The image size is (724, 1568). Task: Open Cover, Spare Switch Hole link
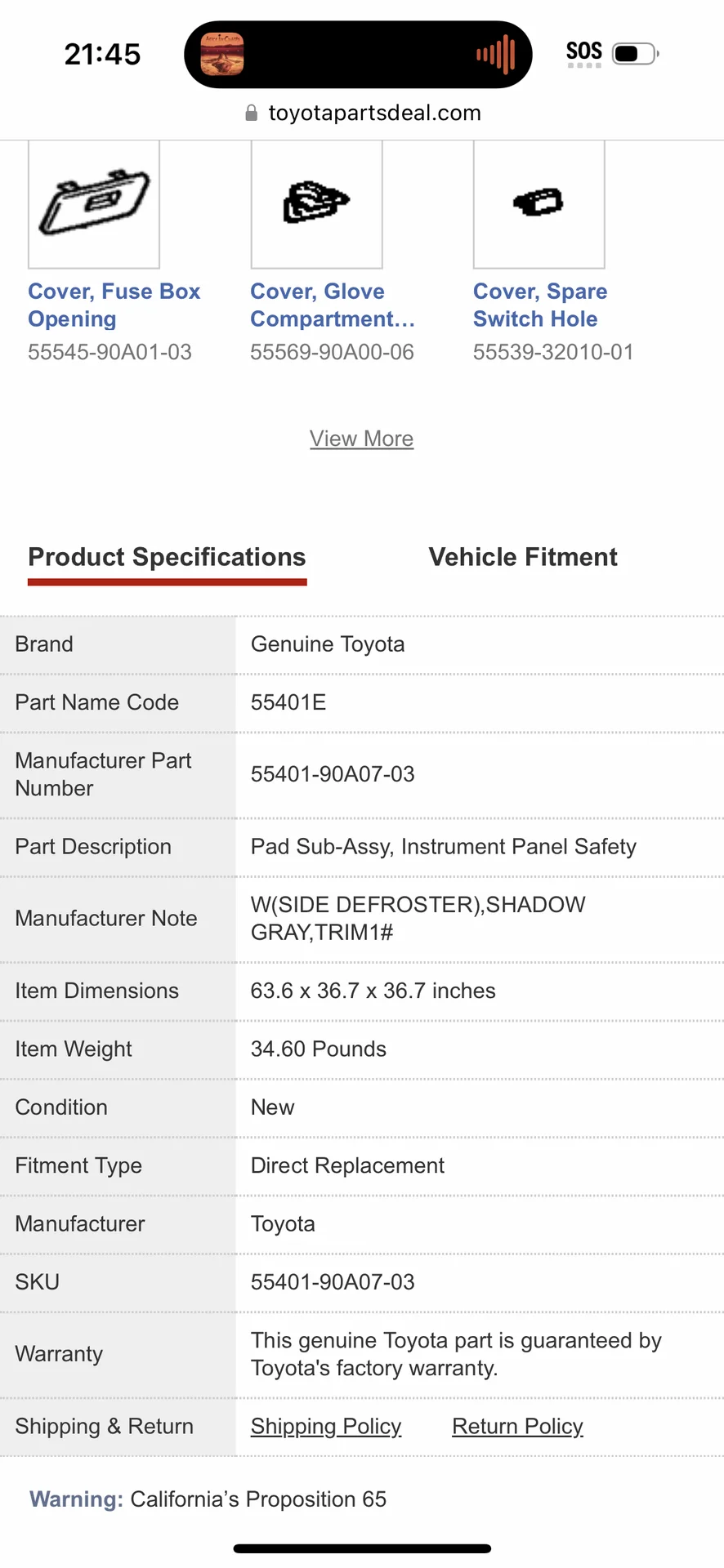click(540, 305)
